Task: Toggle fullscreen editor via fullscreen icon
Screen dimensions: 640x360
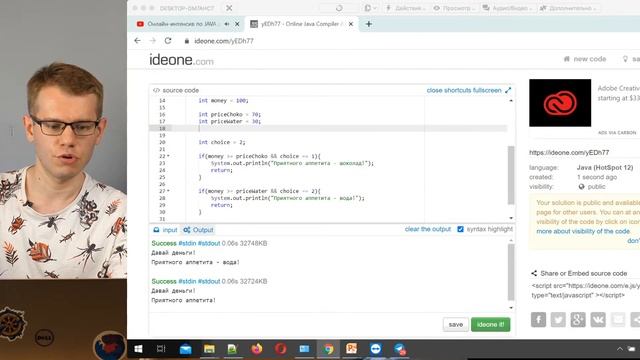Action: [508, 90]
